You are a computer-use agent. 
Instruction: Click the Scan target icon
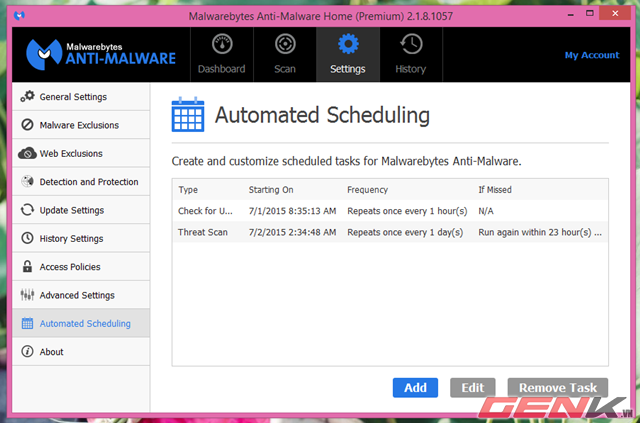pyautogui.click(x=285, y=44)
